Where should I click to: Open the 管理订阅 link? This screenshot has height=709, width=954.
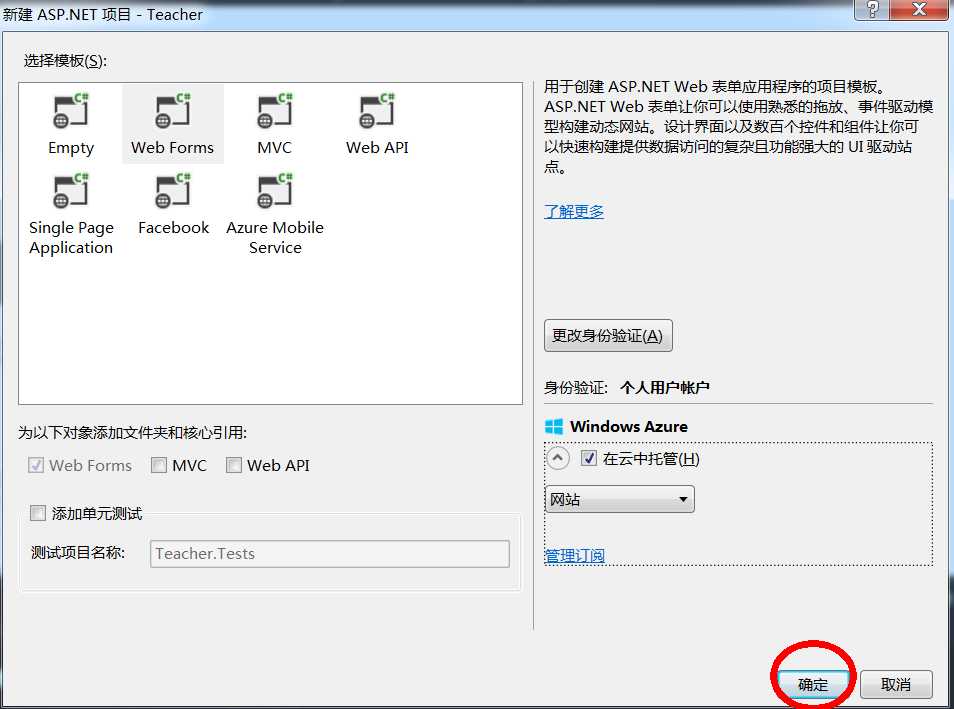[x=574, y=555]
